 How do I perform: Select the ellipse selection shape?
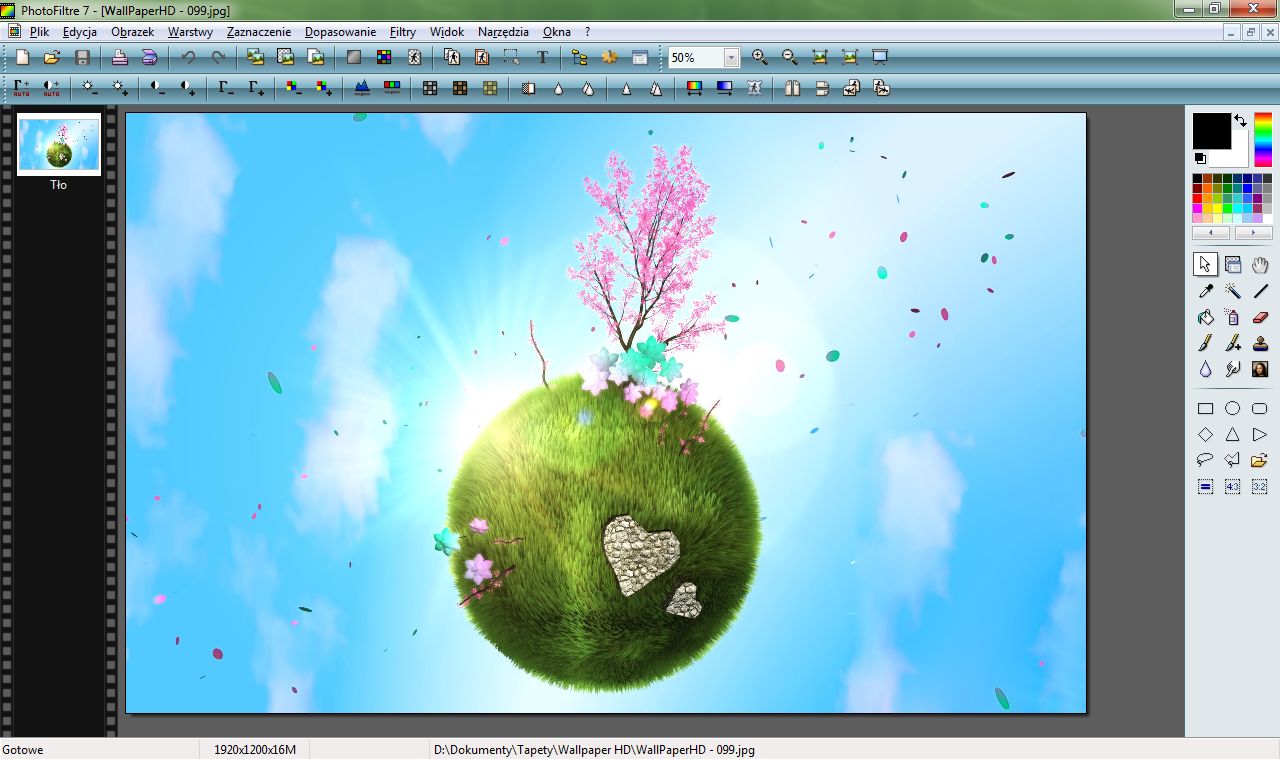[x=1232, y=407]
